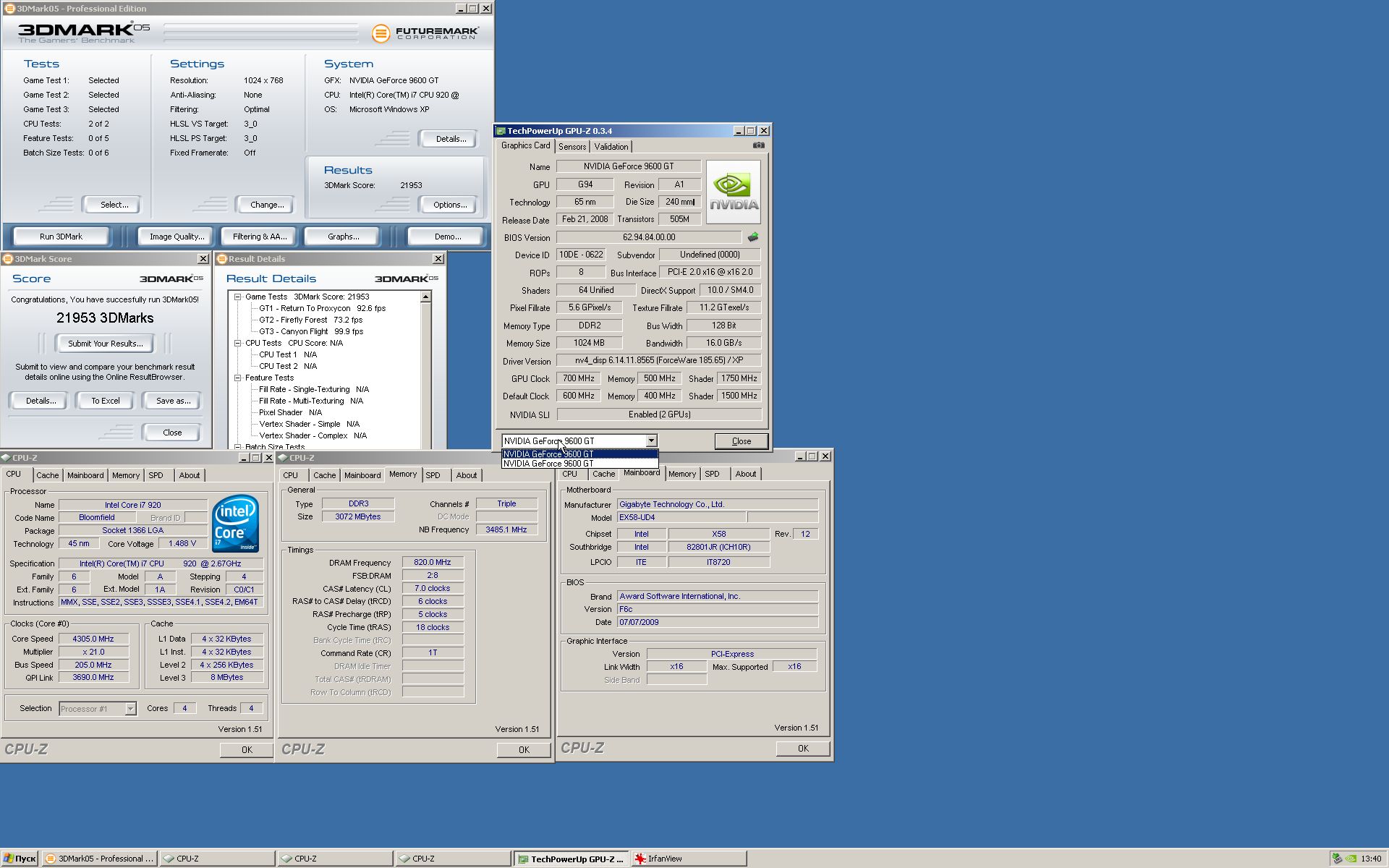The image size is (1389, 868).
Task: Click the GT1 - Return To Proxycon row
Action: (x=322, y=308)
